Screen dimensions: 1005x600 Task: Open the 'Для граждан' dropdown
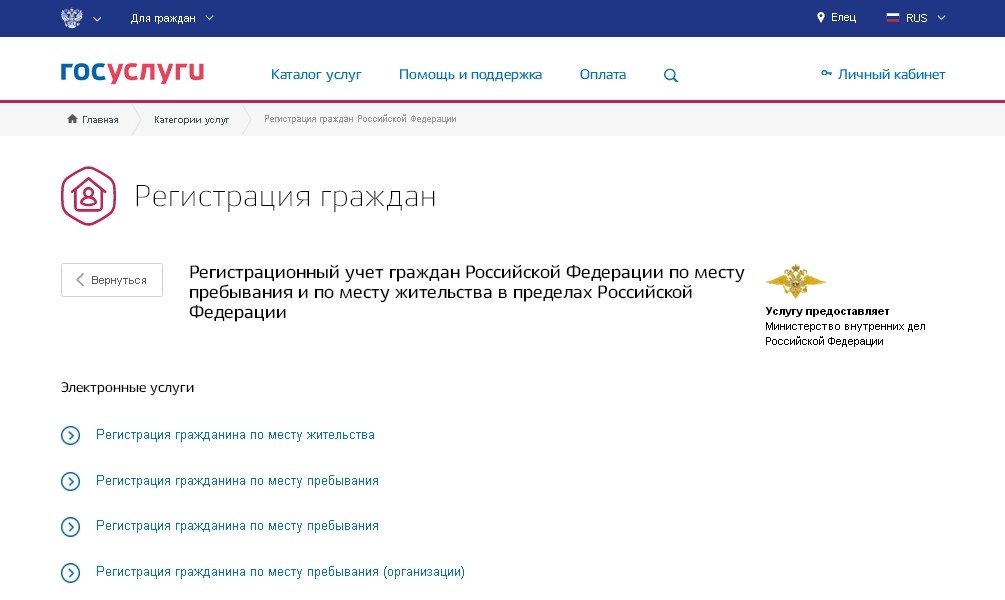click(172, 18)
